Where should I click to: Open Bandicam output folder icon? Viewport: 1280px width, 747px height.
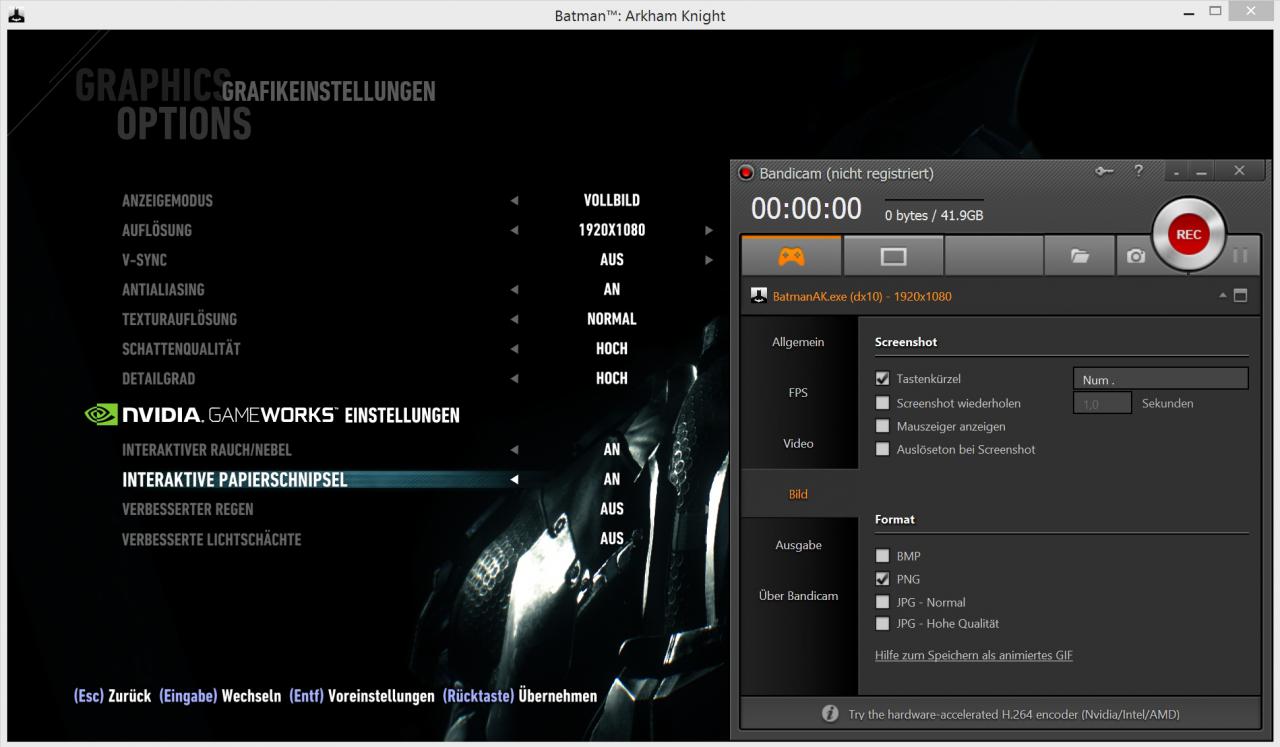1079,256
